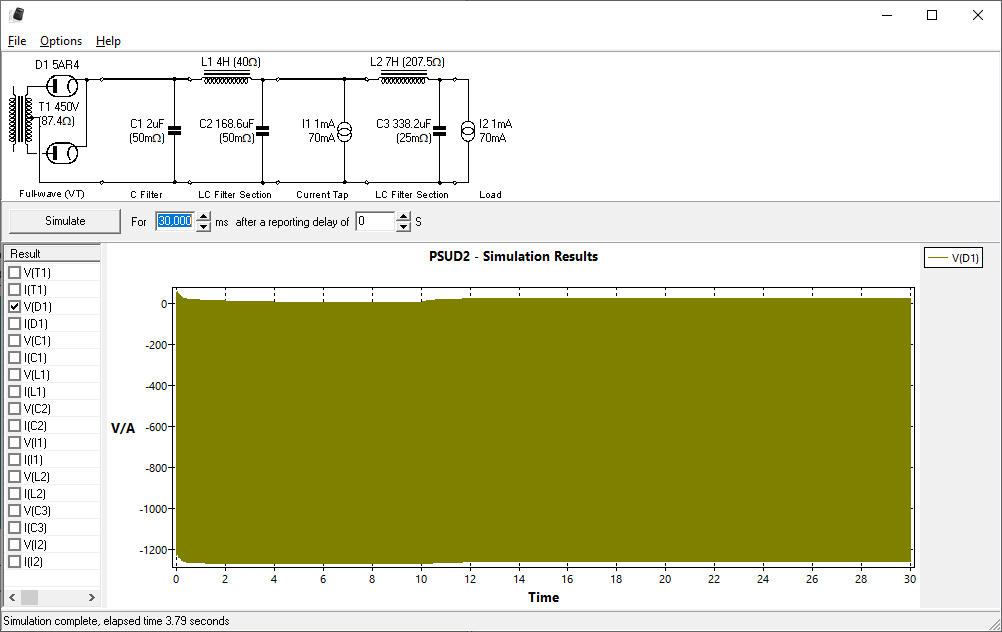Image resolution: width=1002 pixels, height=632 pixels.
Task: Uncheck the V(D1) result trace
Action: click(x=15, y=306)
